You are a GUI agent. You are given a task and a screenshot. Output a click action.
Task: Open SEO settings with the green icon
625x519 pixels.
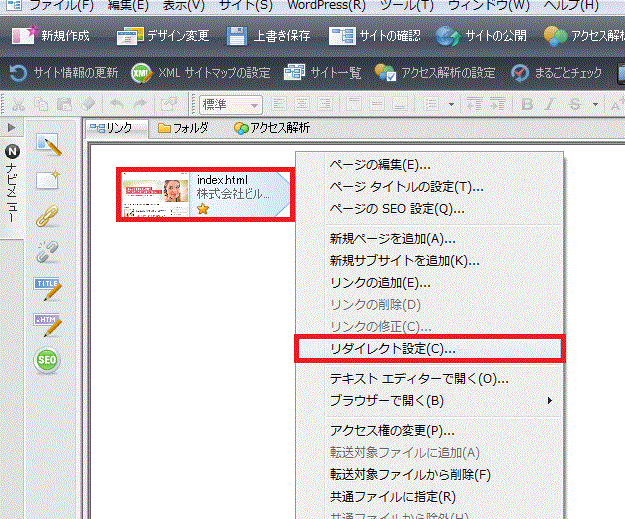tap(48, 360)
